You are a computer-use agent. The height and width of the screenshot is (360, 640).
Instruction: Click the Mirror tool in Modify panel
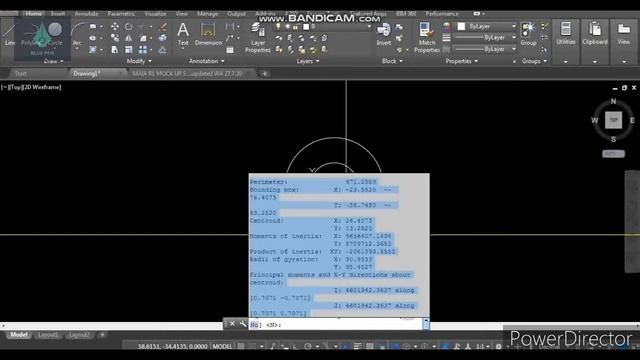(129, 38)
